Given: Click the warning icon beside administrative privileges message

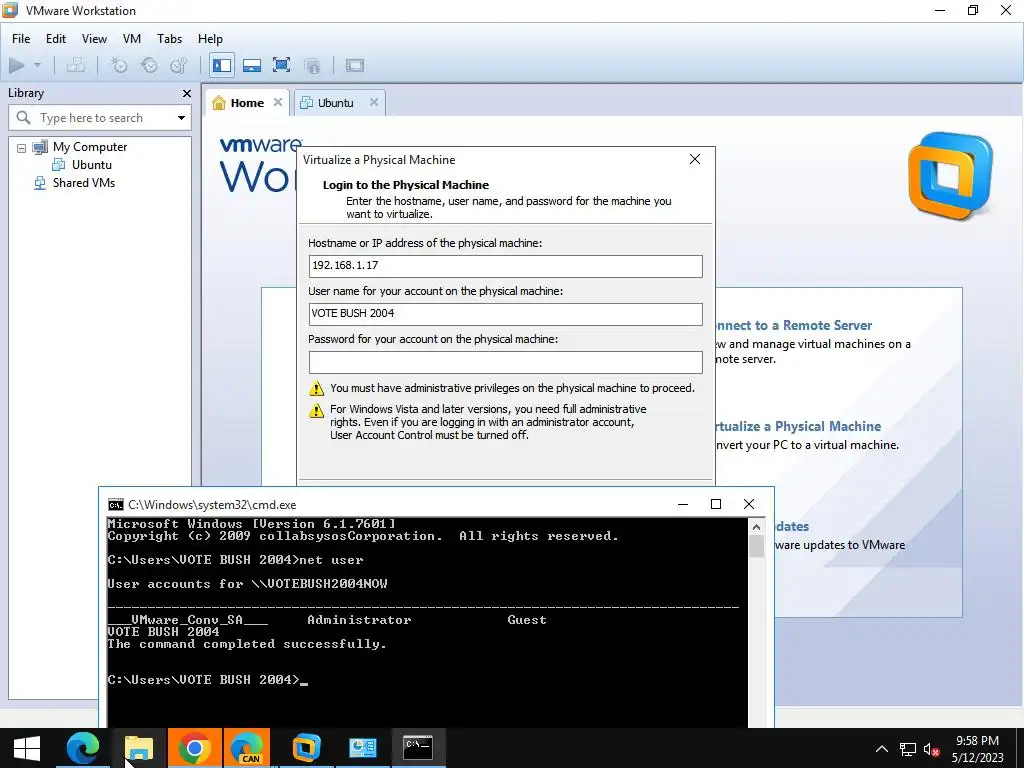Looking at the screenshot, I should (316, 389).
